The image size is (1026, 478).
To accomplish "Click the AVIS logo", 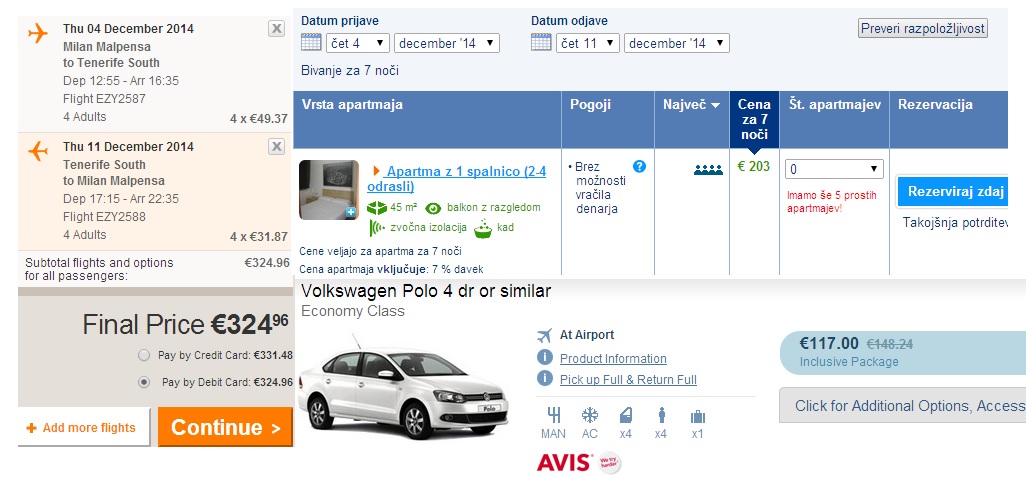I will 565,462.
